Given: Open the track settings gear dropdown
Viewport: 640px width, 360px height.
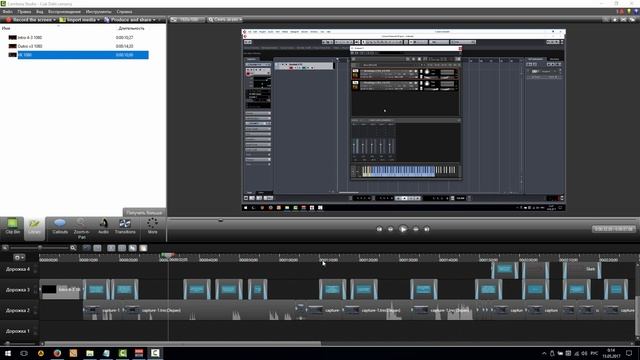Looking at the screenshot, I should pyautogui.click(x=19, y=258).
